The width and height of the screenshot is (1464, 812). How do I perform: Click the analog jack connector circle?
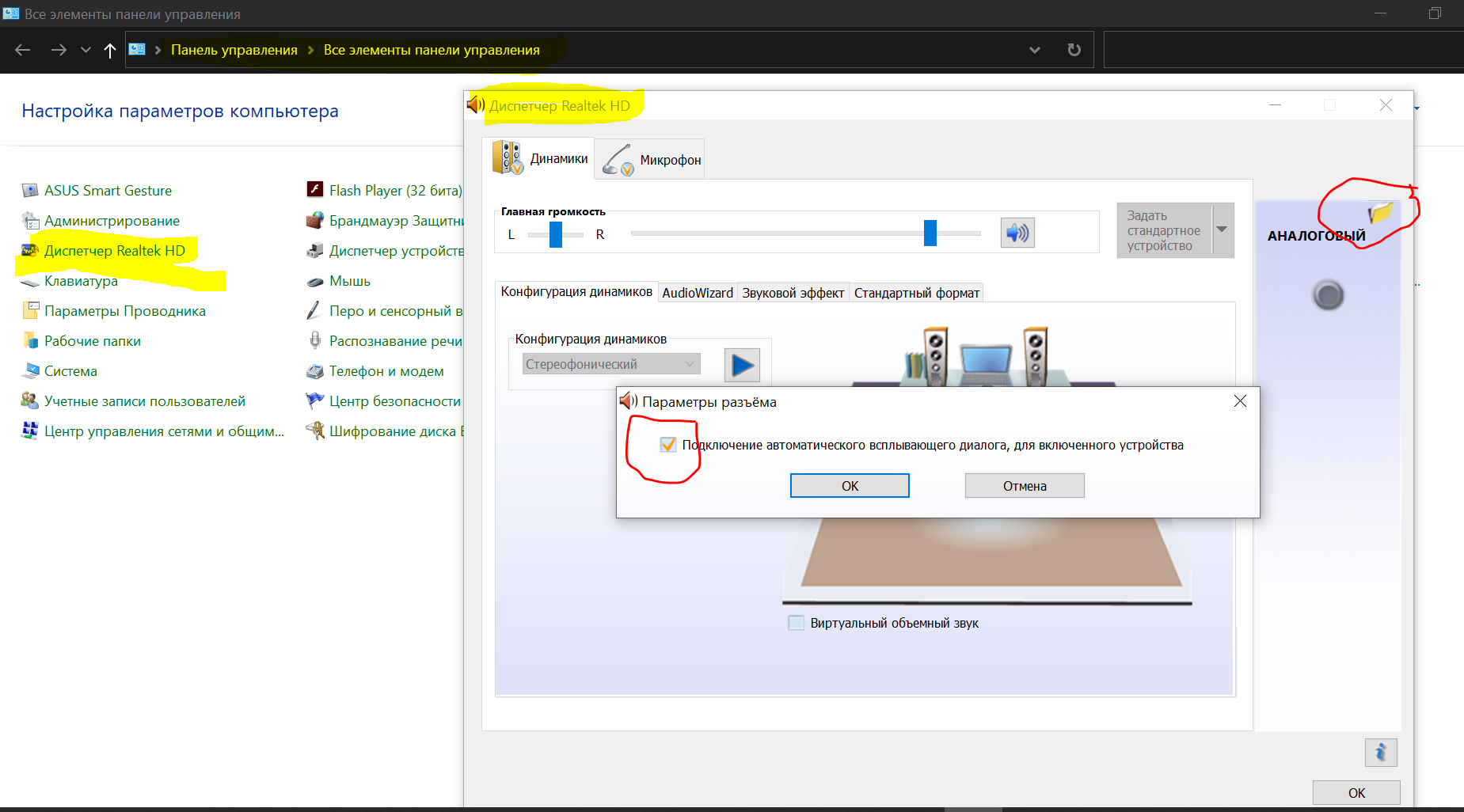click(x=1328, y=295)
